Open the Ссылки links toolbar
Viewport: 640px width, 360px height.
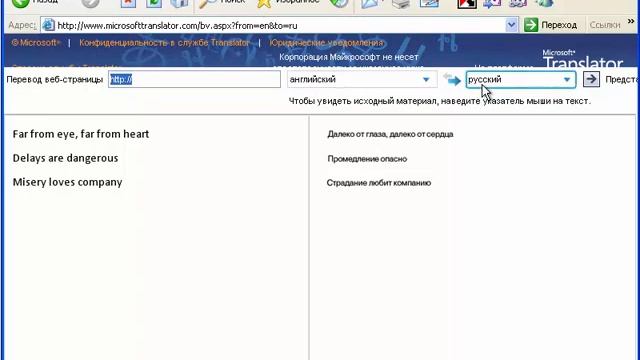[x=605, y=25]
